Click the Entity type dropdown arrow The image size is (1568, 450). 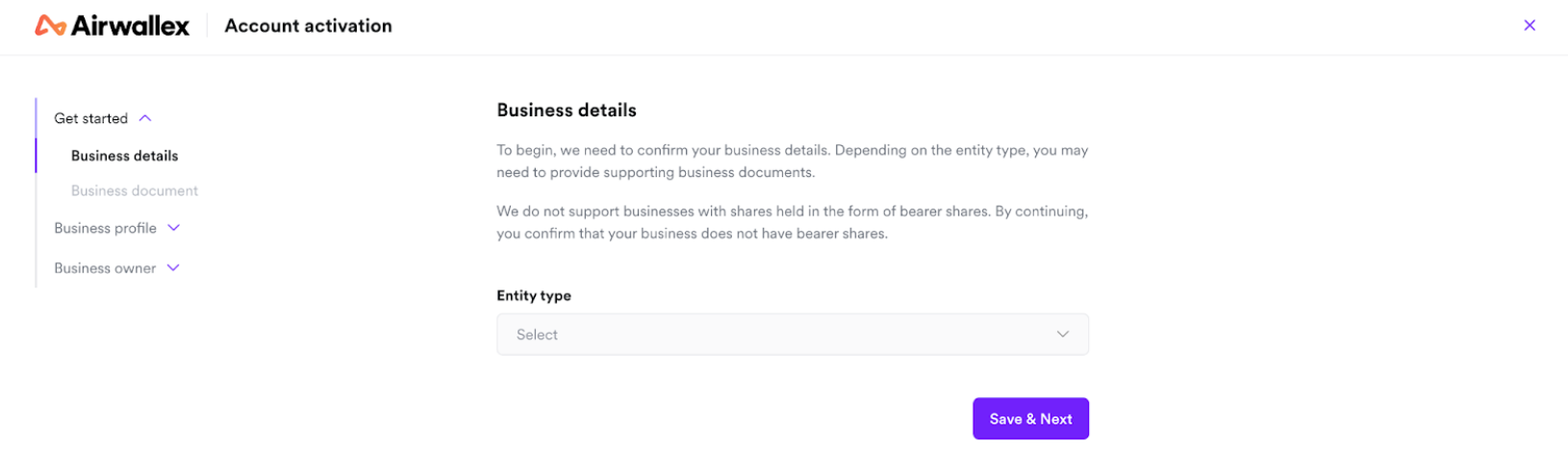click(1063, 335)
